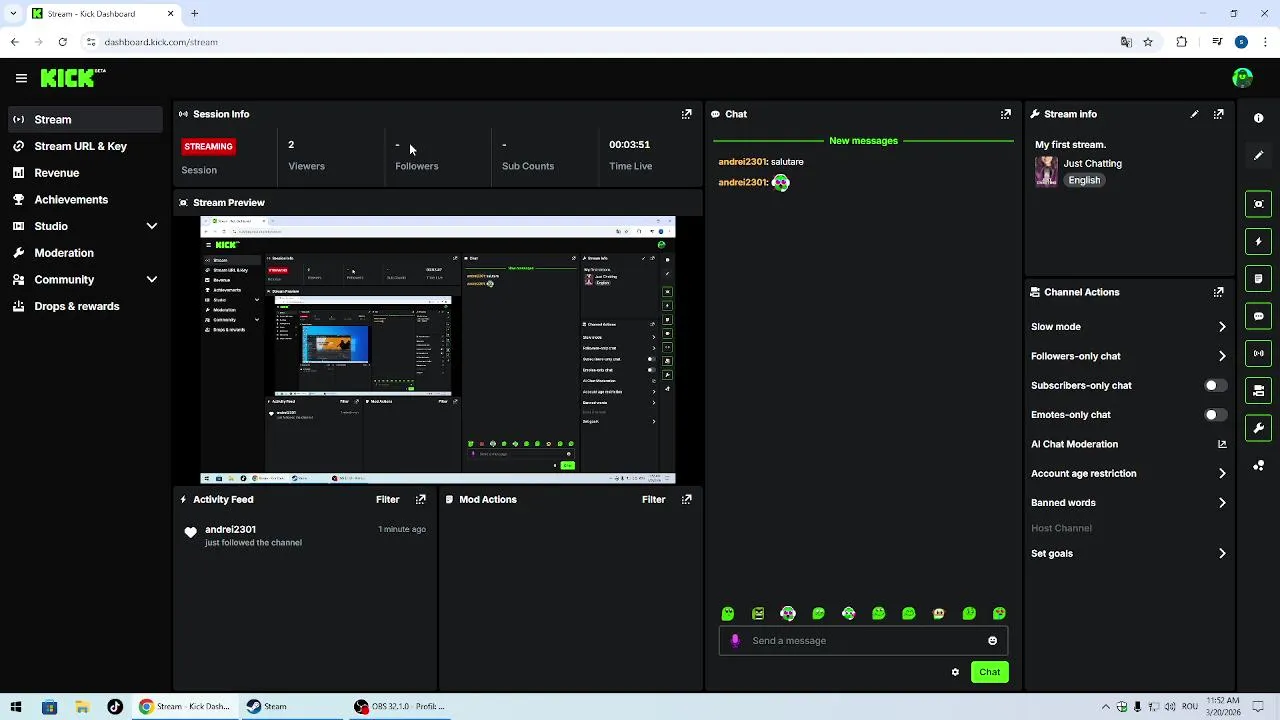The width and height of the screenshot is (1280, 720).
Task: Open File Explorer from the taskbar
Action: (x=82, y=707)
